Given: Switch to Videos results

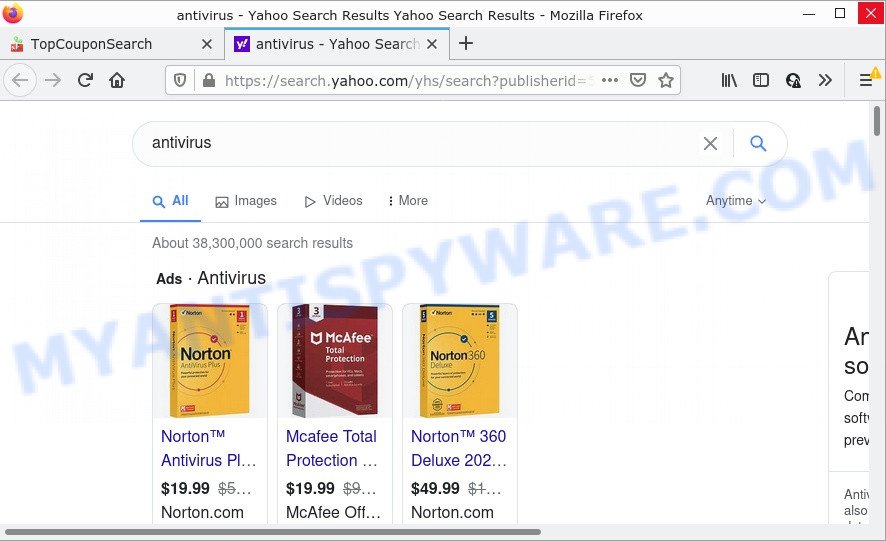Looking at the screenshot, I should (x=333, y=201).
